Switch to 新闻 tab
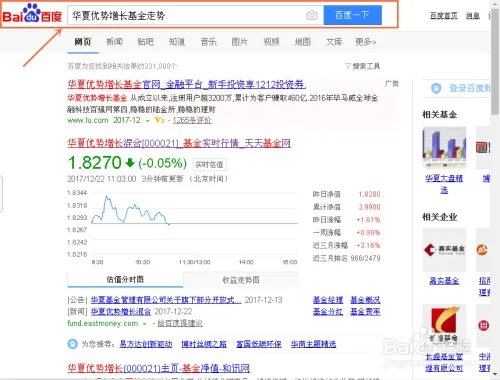The height and width of the screenshot is (380, 500). [114, 42]
